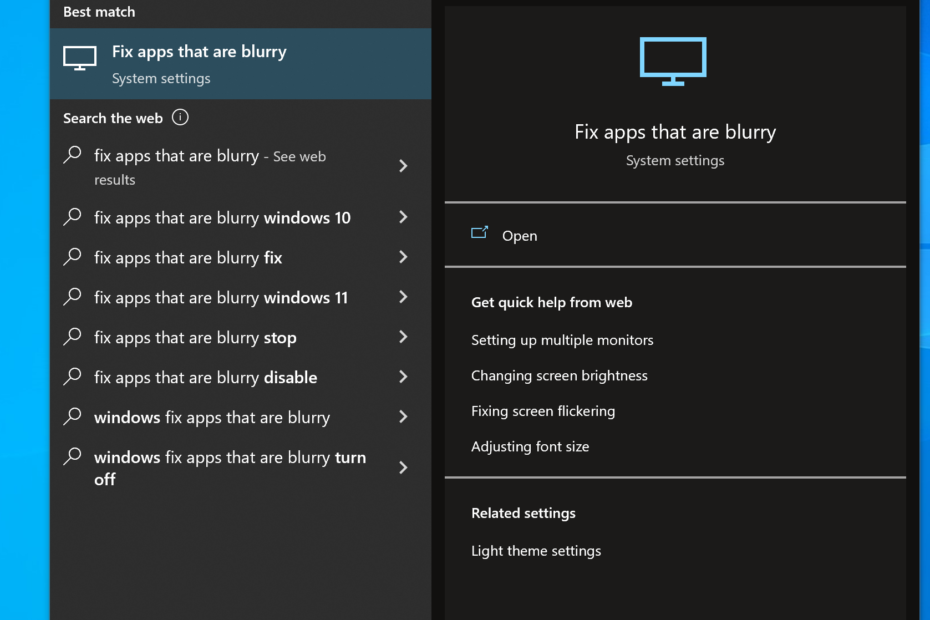Expand the arrow for 'windows fix apps that are blurry'
Image resolution: width=930 pixels, height=620 pixels.
(403, 416)
